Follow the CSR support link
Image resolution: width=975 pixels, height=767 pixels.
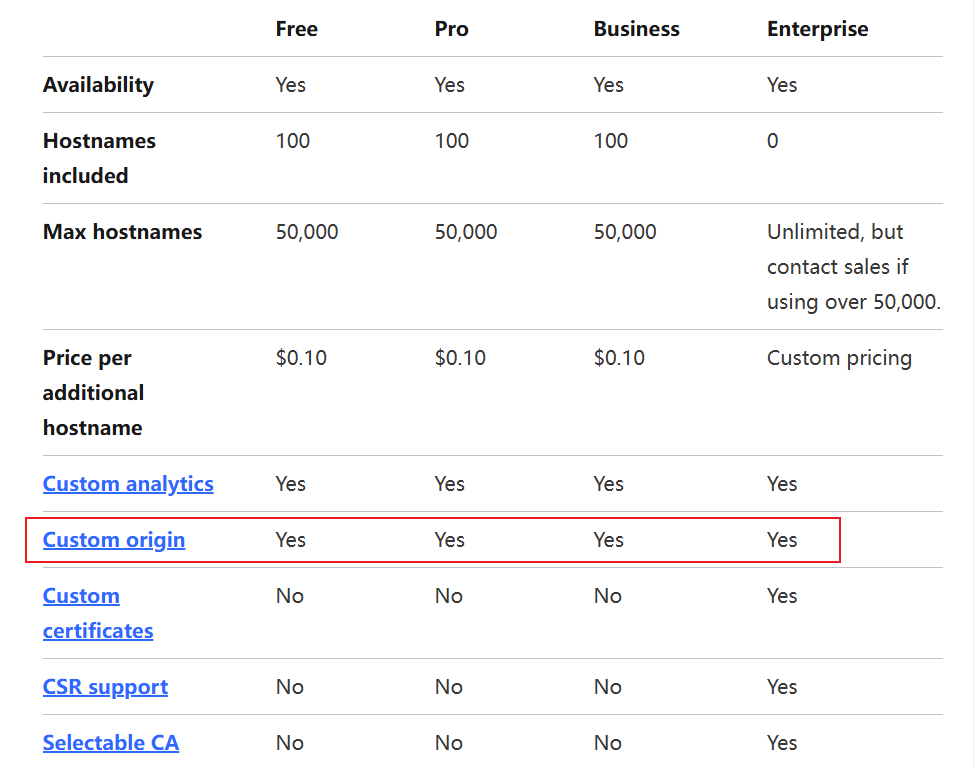point(105,687)
